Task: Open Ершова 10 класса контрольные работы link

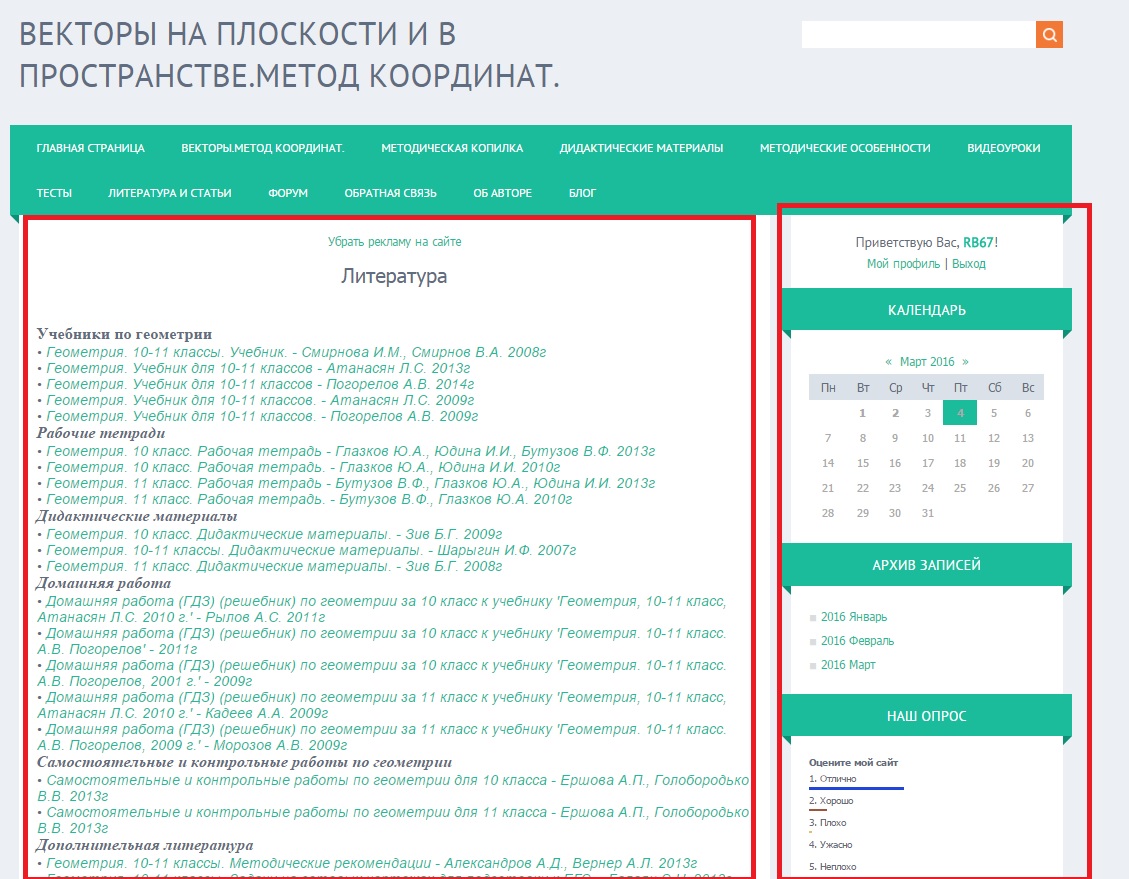Action: [x=393, y=788]
